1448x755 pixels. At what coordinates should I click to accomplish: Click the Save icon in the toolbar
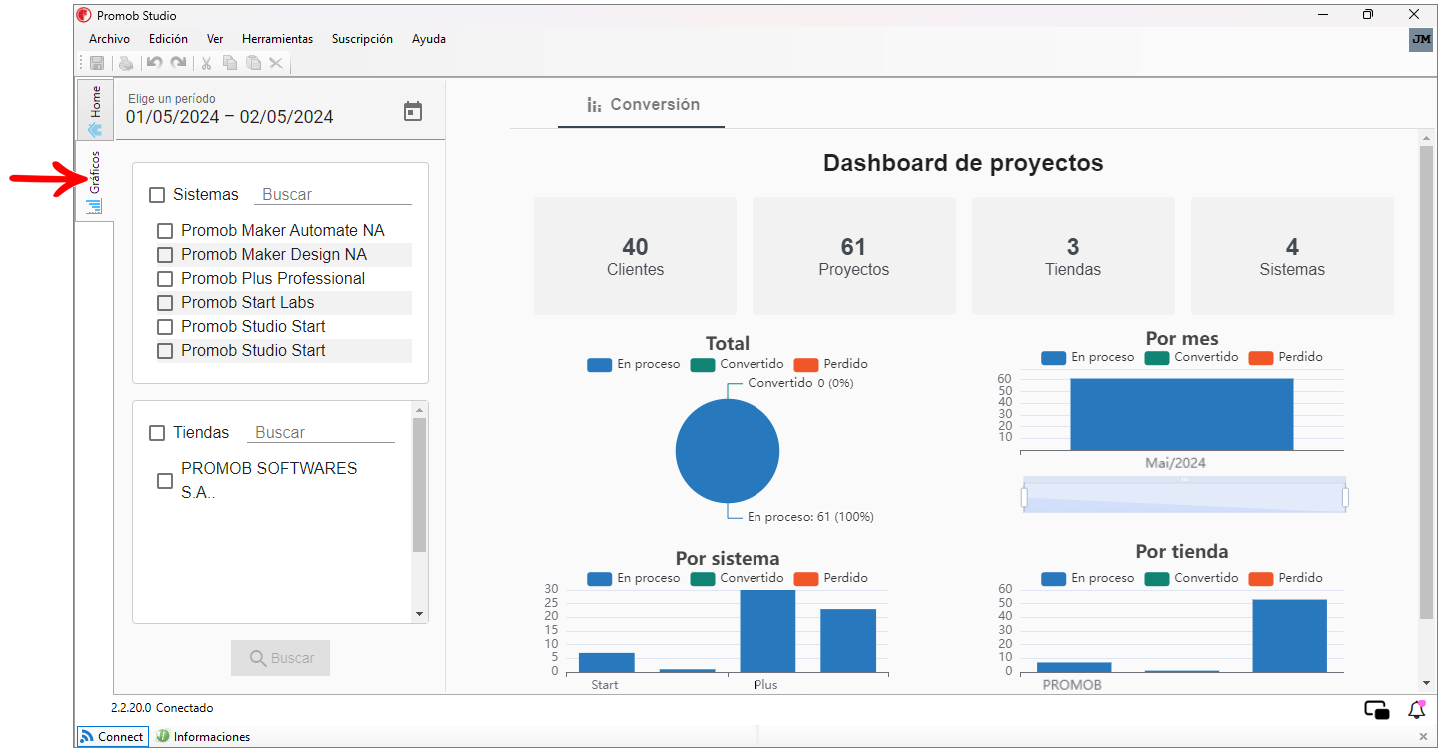click(97, 63)
